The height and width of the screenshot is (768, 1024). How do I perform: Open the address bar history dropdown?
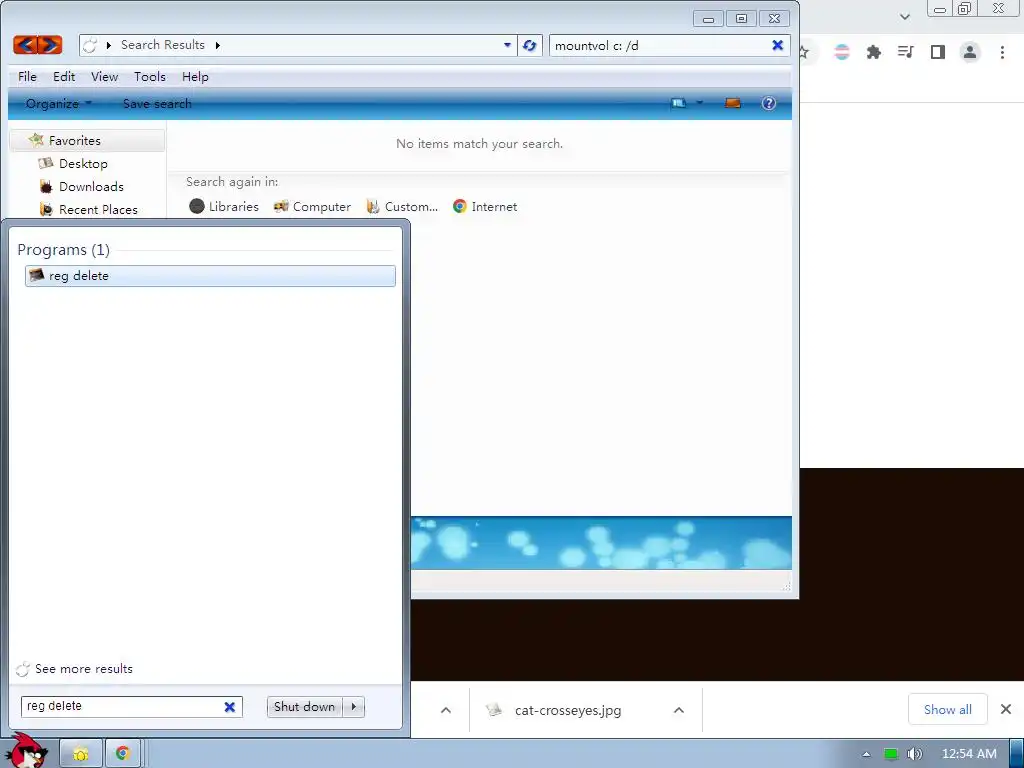click(x=507, y=45)
